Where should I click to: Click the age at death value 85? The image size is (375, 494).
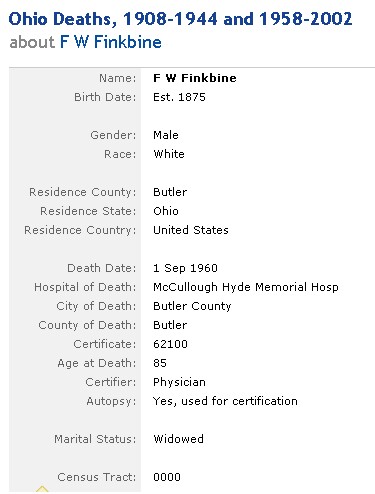click(160, 363)
